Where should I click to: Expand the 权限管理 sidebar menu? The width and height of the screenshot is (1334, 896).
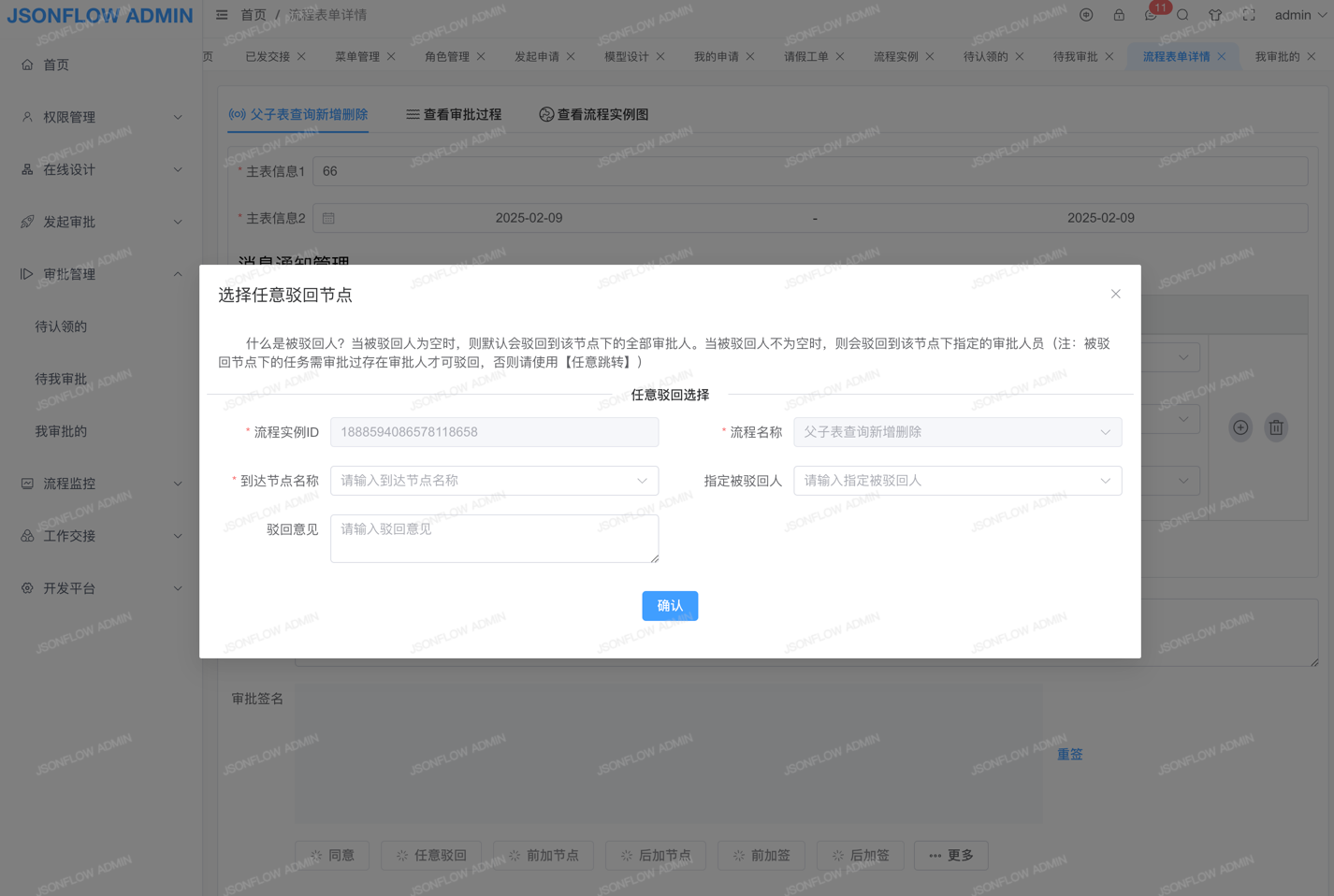pos(101,117)
